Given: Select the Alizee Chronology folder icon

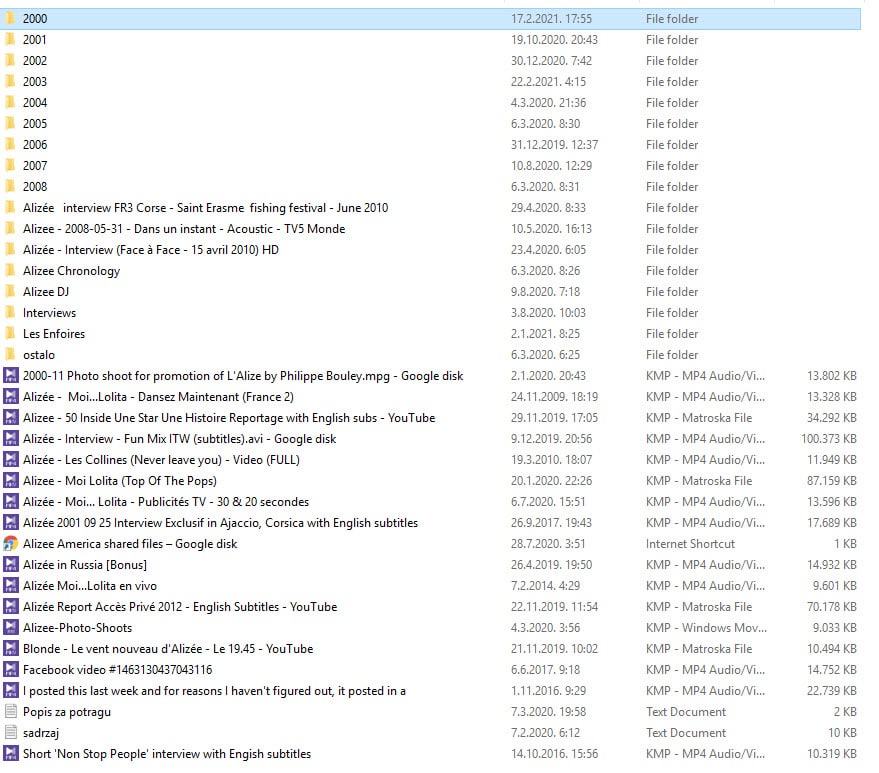Looking at the screenshot, I should [x=10, y=270].
